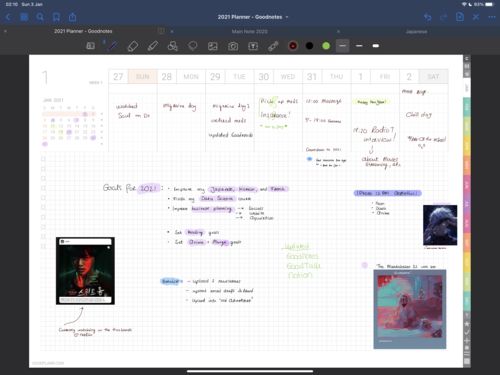Close the 2021 Planner - Goodnotes tab
This screenshot has width=500, height=375.
tap(5, 31)
